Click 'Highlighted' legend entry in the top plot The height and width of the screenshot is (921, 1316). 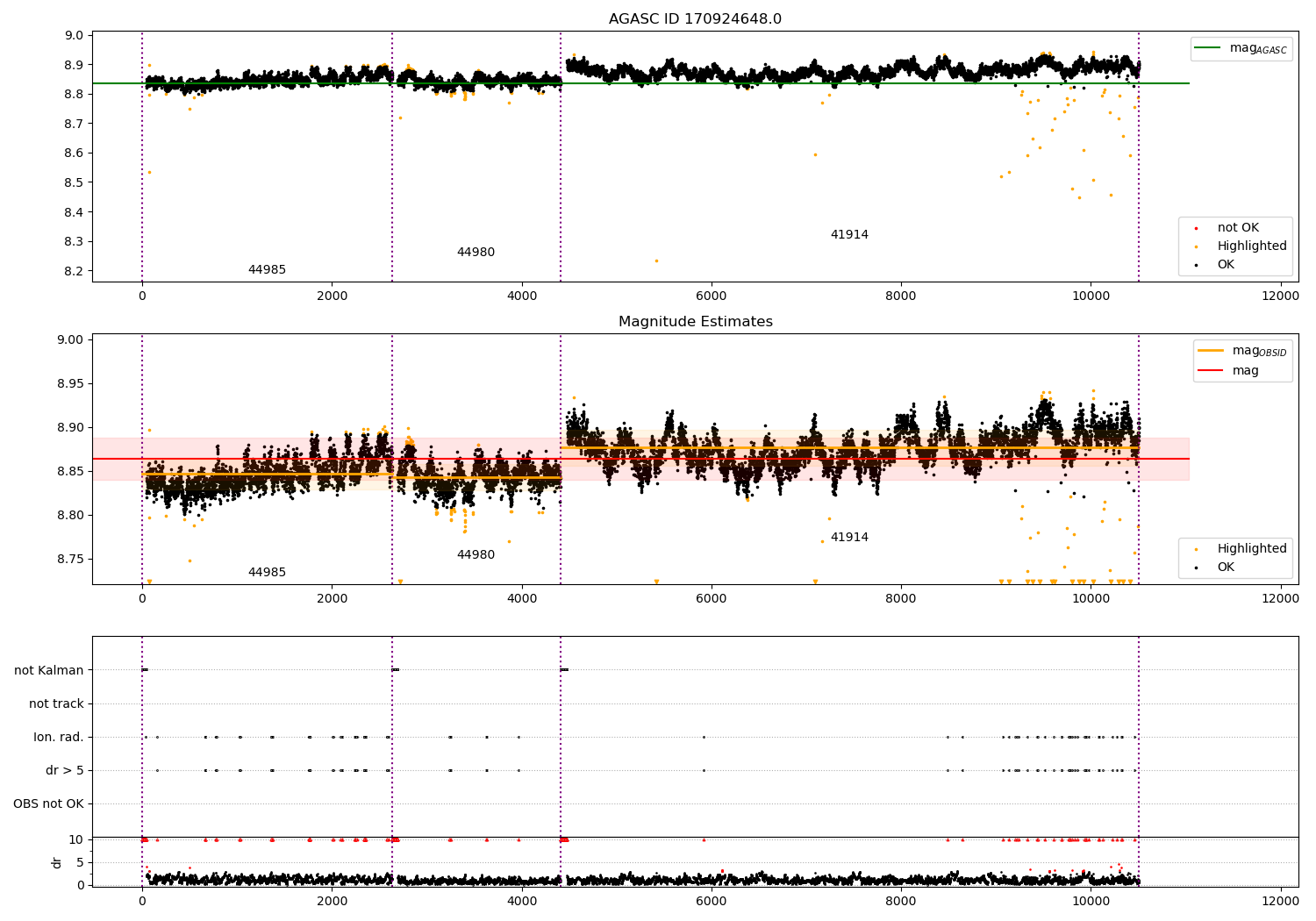click(1241, 246)
